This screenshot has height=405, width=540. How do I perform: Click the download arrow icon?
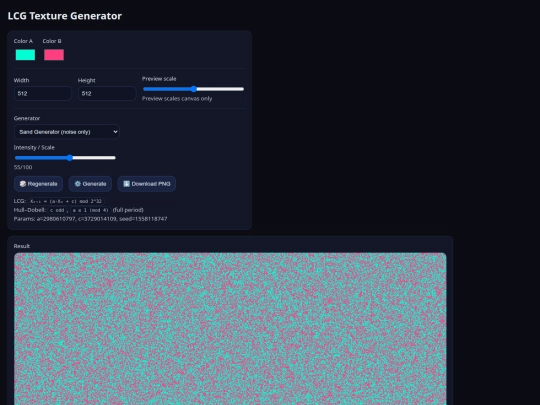pyautogui.click(x=126, y=184)
